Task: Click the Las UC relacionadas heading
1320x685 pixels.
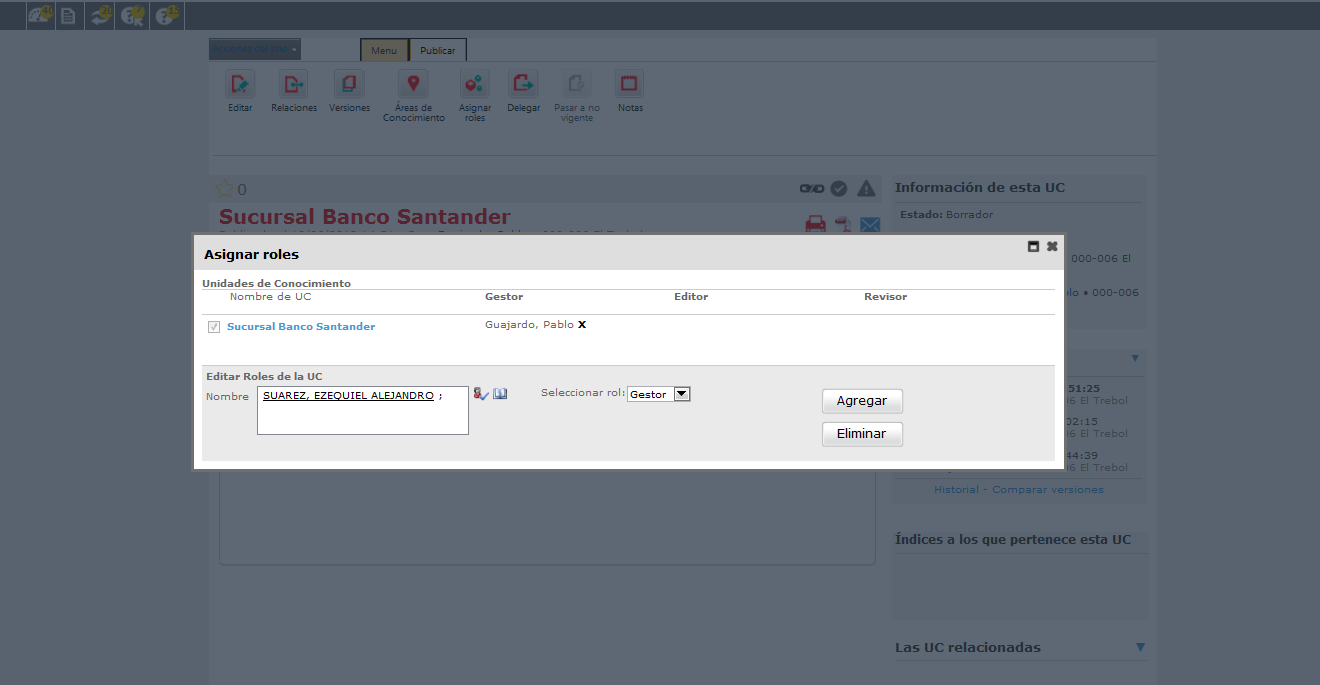Action: coord(968,648)
